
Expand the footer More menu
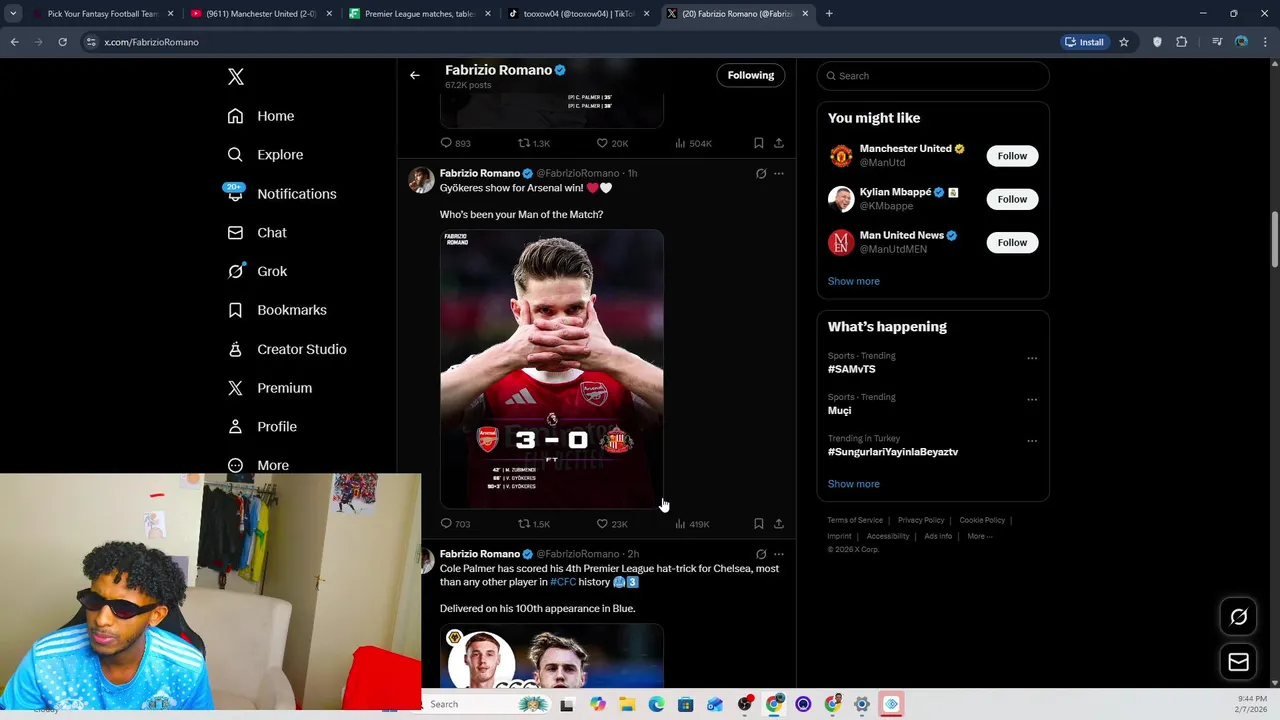(980, 536)
